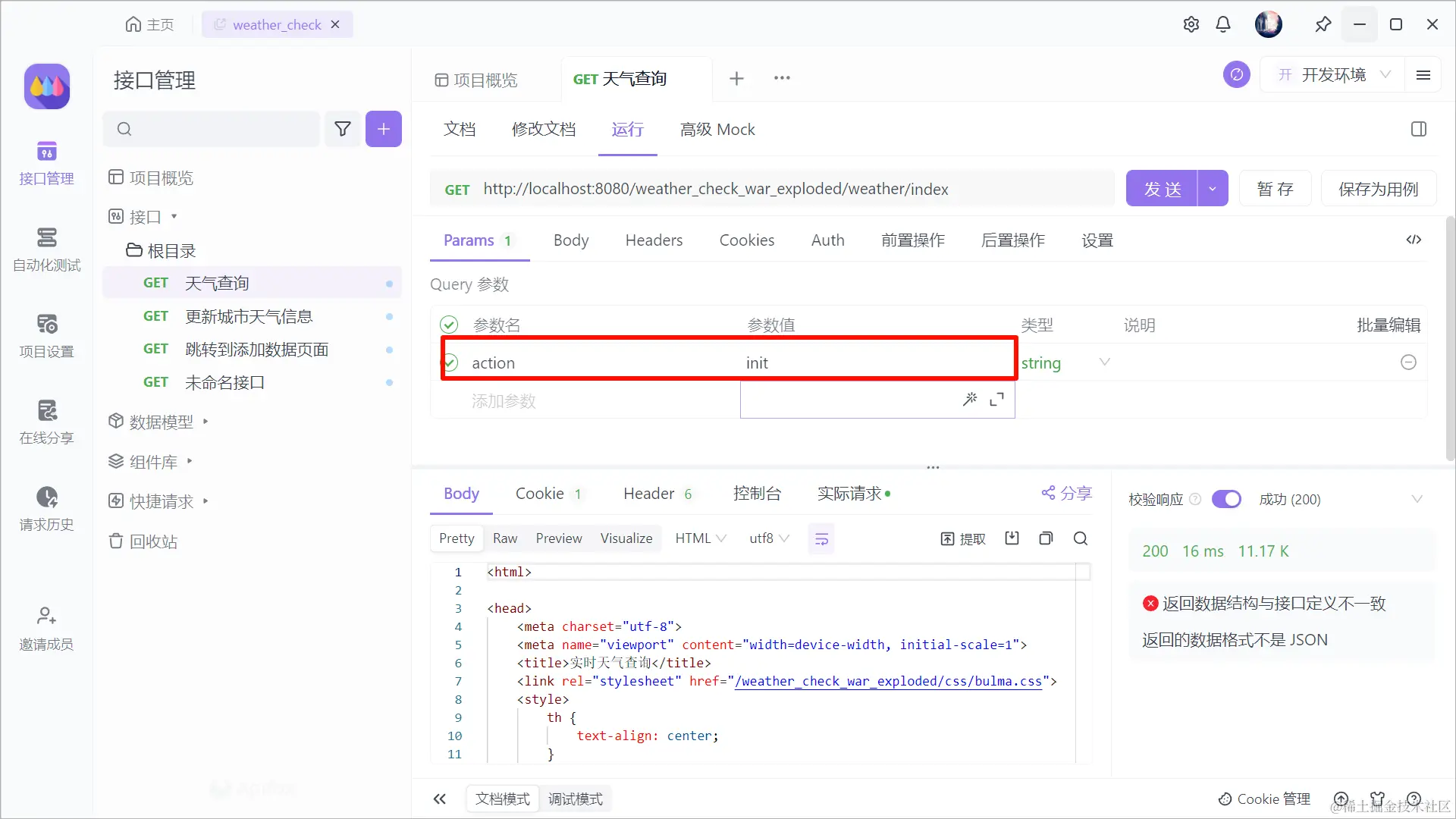1456x819 pixels.
Task: Toggle the select-all parameters checkbox
Action: 449,325
